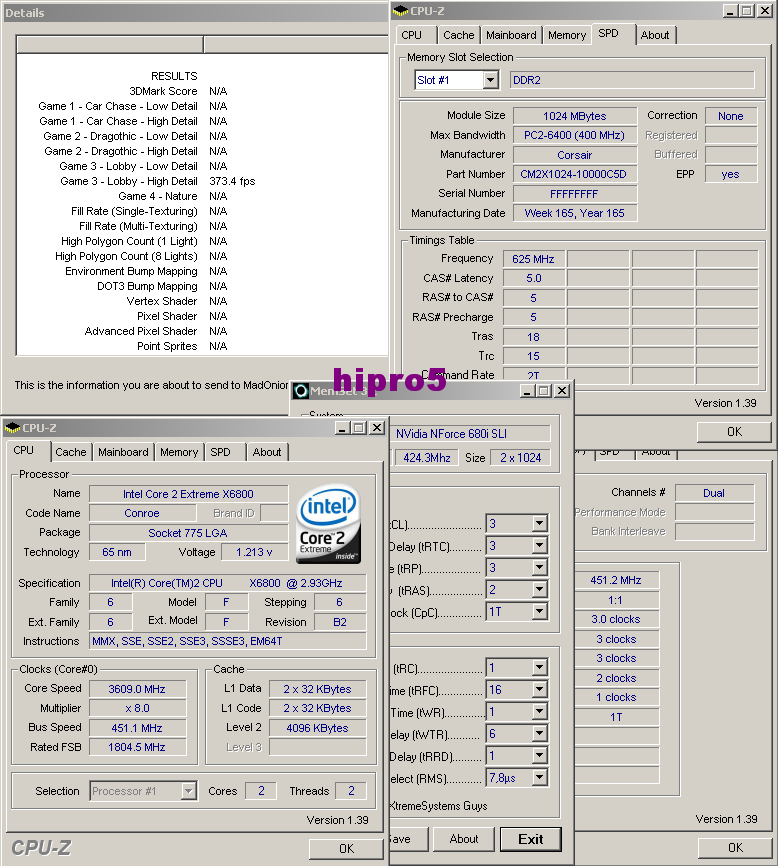Click the Code Name value Conroe

(x=141, y=513)
